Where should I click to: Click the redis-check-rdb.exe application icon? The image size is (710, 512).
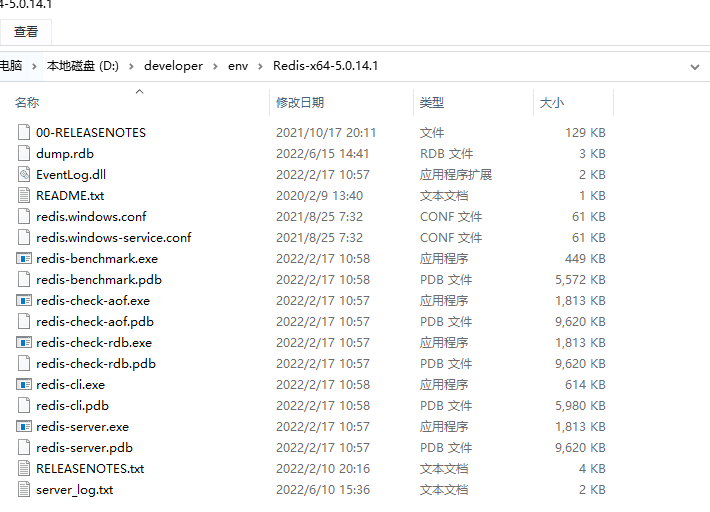(x=24, y=343)
